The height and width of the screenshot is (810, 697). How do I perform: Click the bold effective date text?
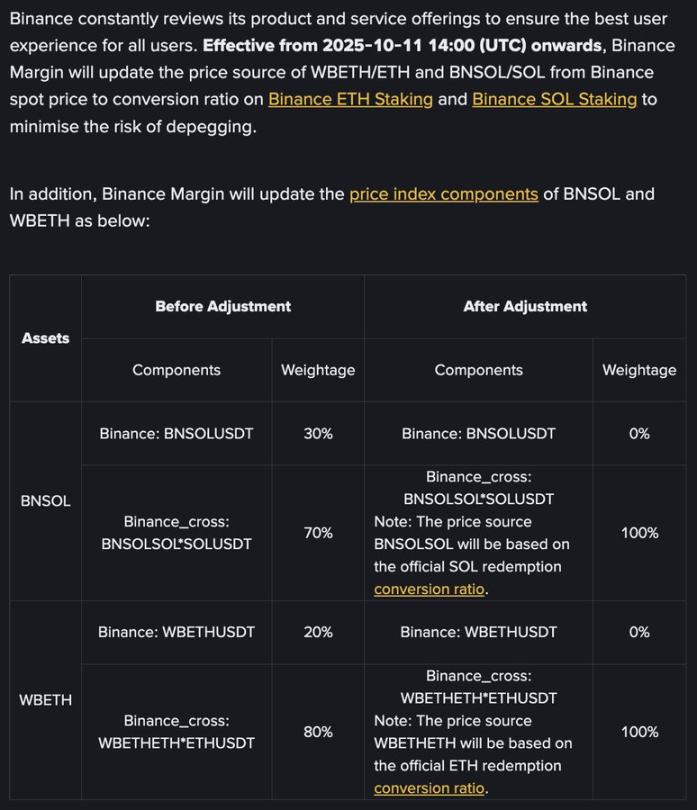[402, 46]
